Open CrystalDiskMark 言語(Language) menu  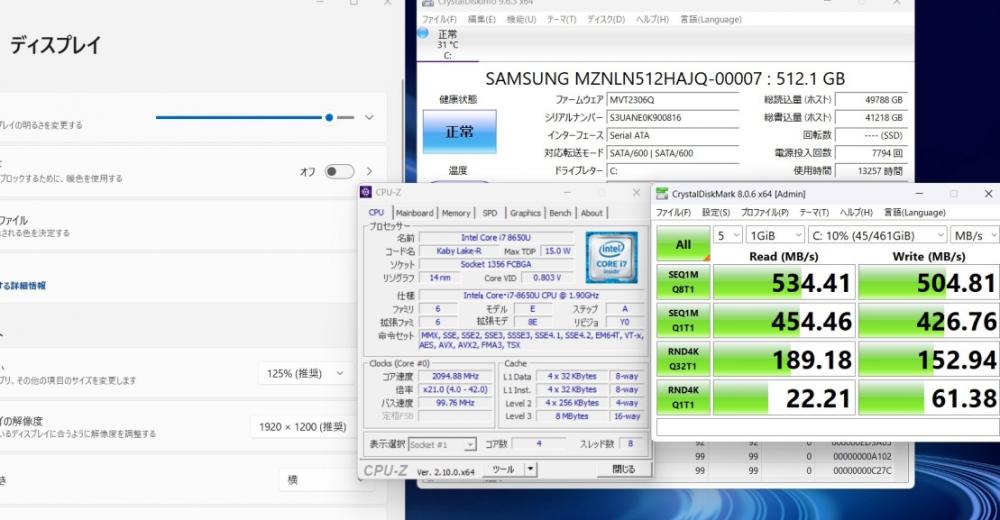pos(914,212)
